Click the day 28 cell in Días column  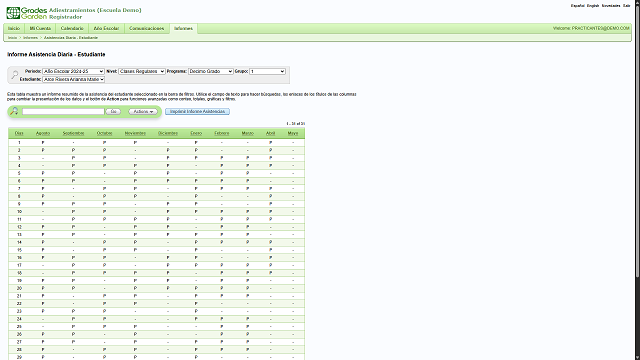click(19, 349)
